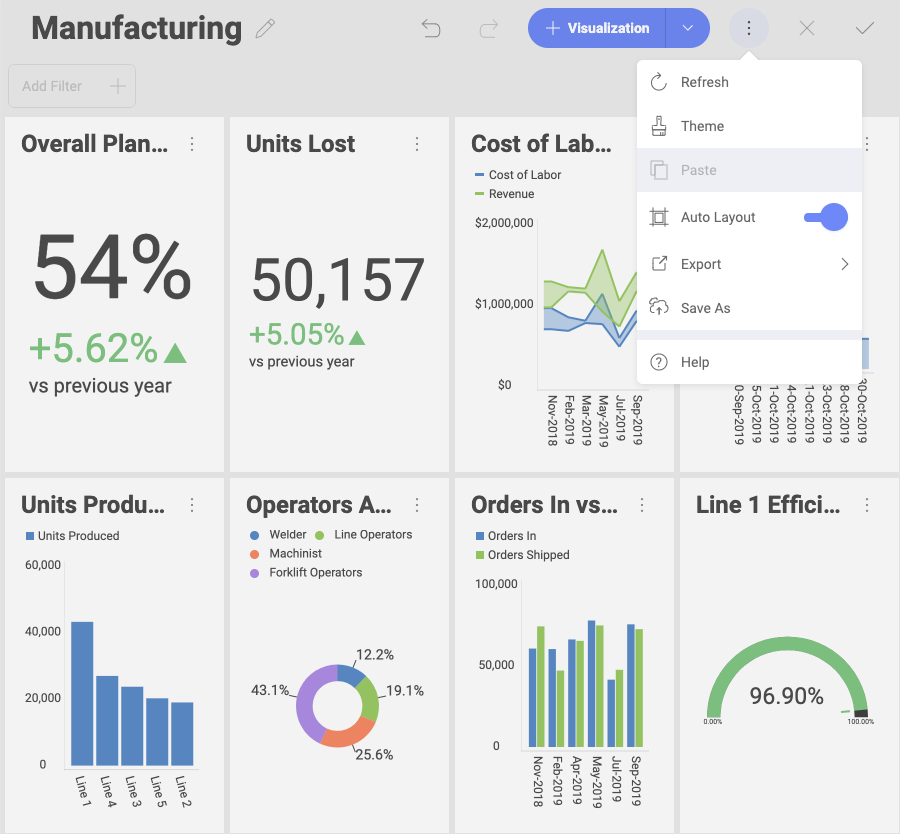Expand the Export submenu chevron
The height and width of the screenshot is (834, 900).
tap(844, 264)
